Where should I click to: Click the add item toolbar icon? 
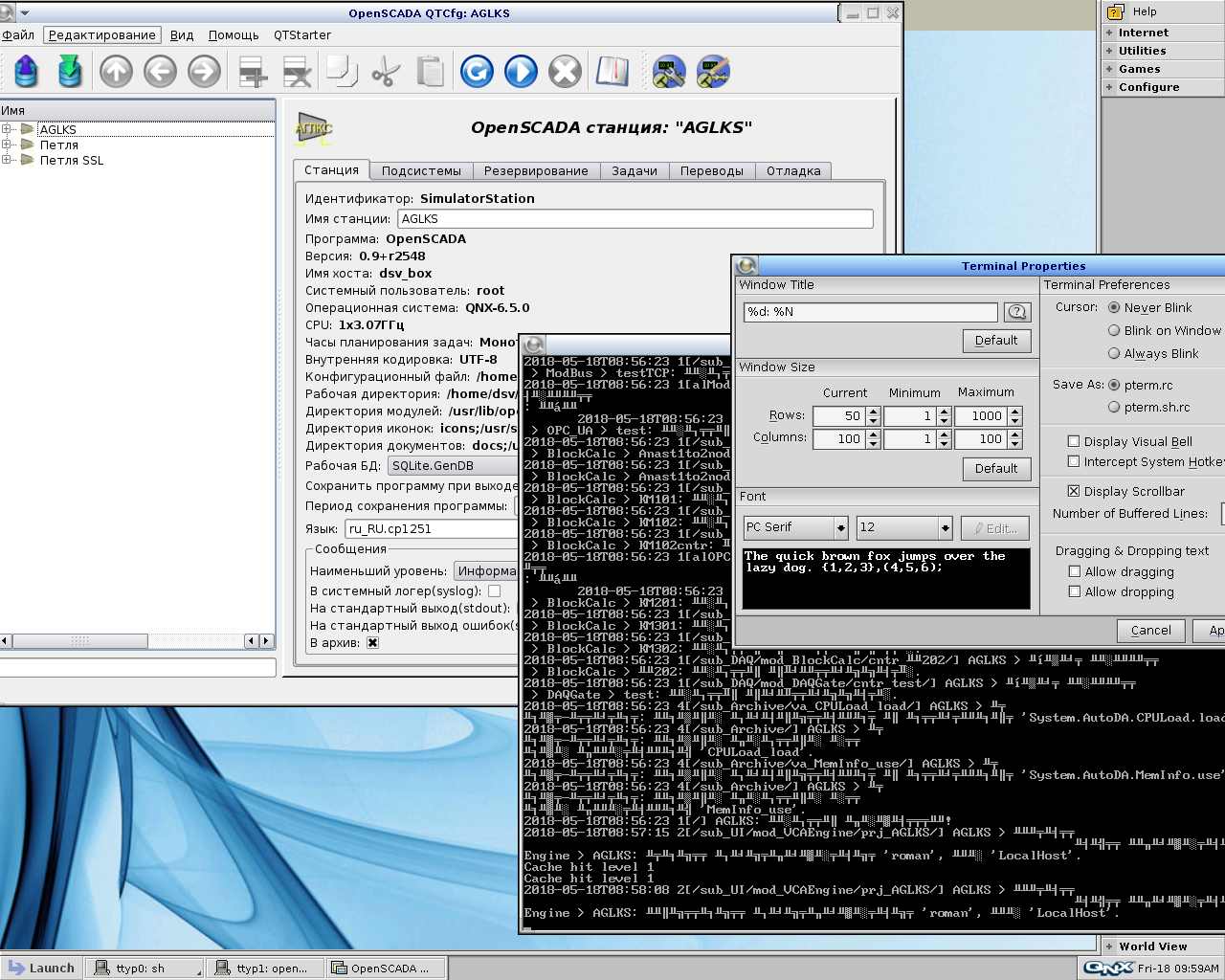point(253,72)
